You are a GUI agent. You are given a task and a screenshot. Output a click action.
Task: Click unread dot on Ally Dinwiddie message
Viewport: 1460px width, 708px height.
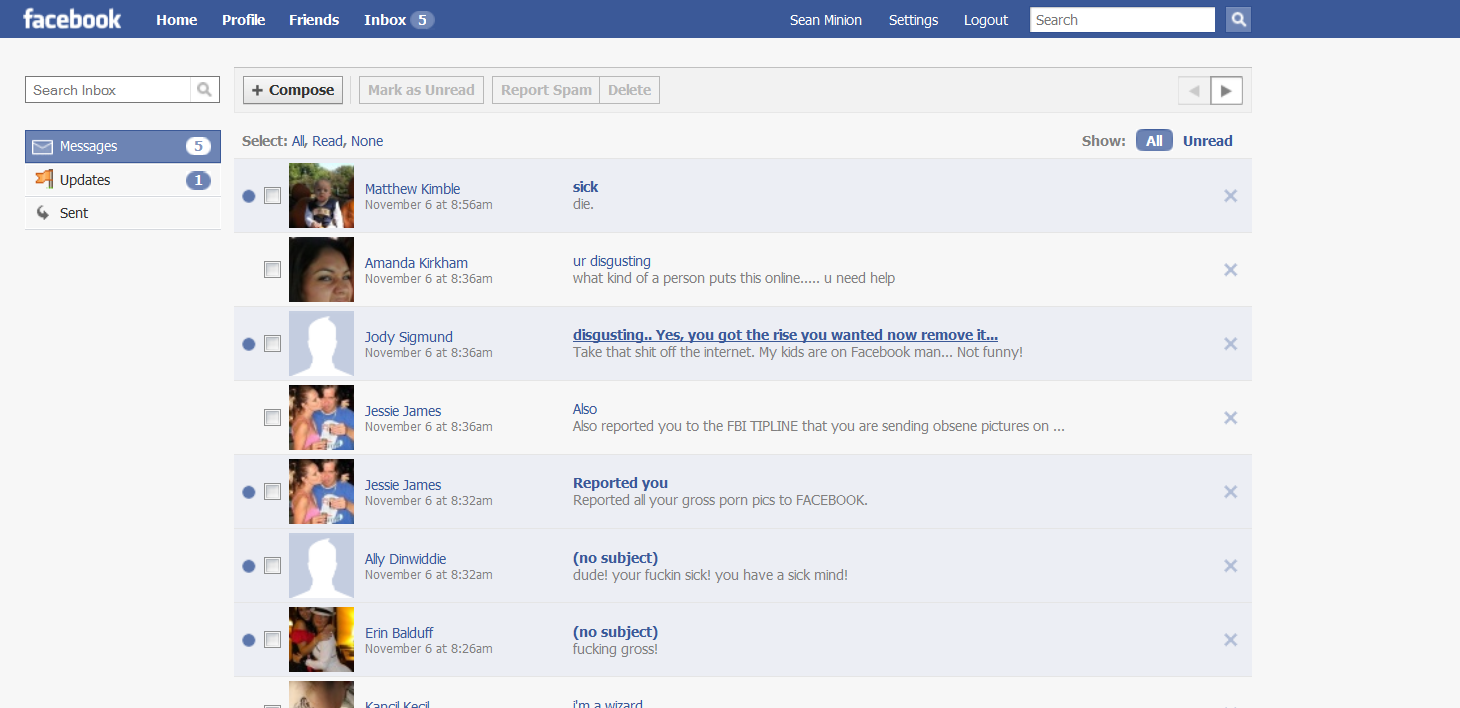(x=249, y=566)
